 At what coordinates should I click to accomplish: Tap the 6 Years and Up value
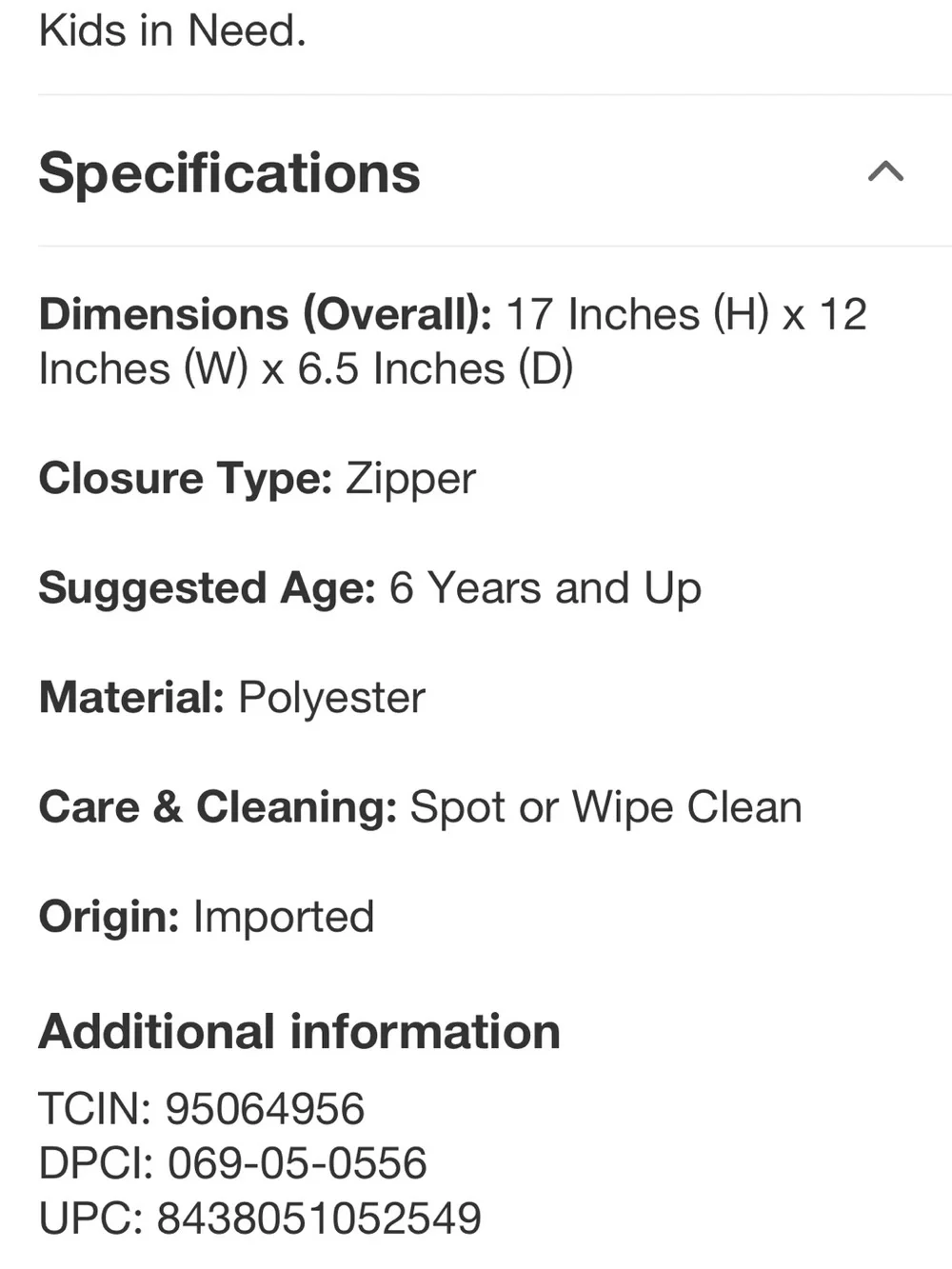click(x=545, y=587)
